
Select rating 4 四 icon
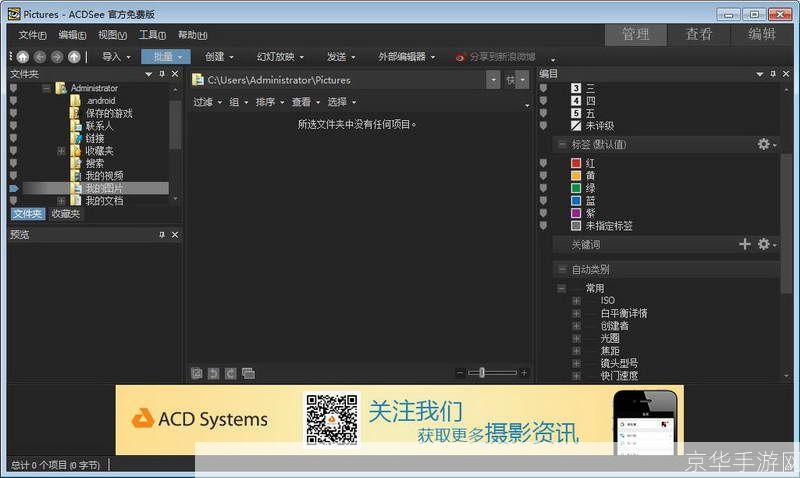coord(576,100)
